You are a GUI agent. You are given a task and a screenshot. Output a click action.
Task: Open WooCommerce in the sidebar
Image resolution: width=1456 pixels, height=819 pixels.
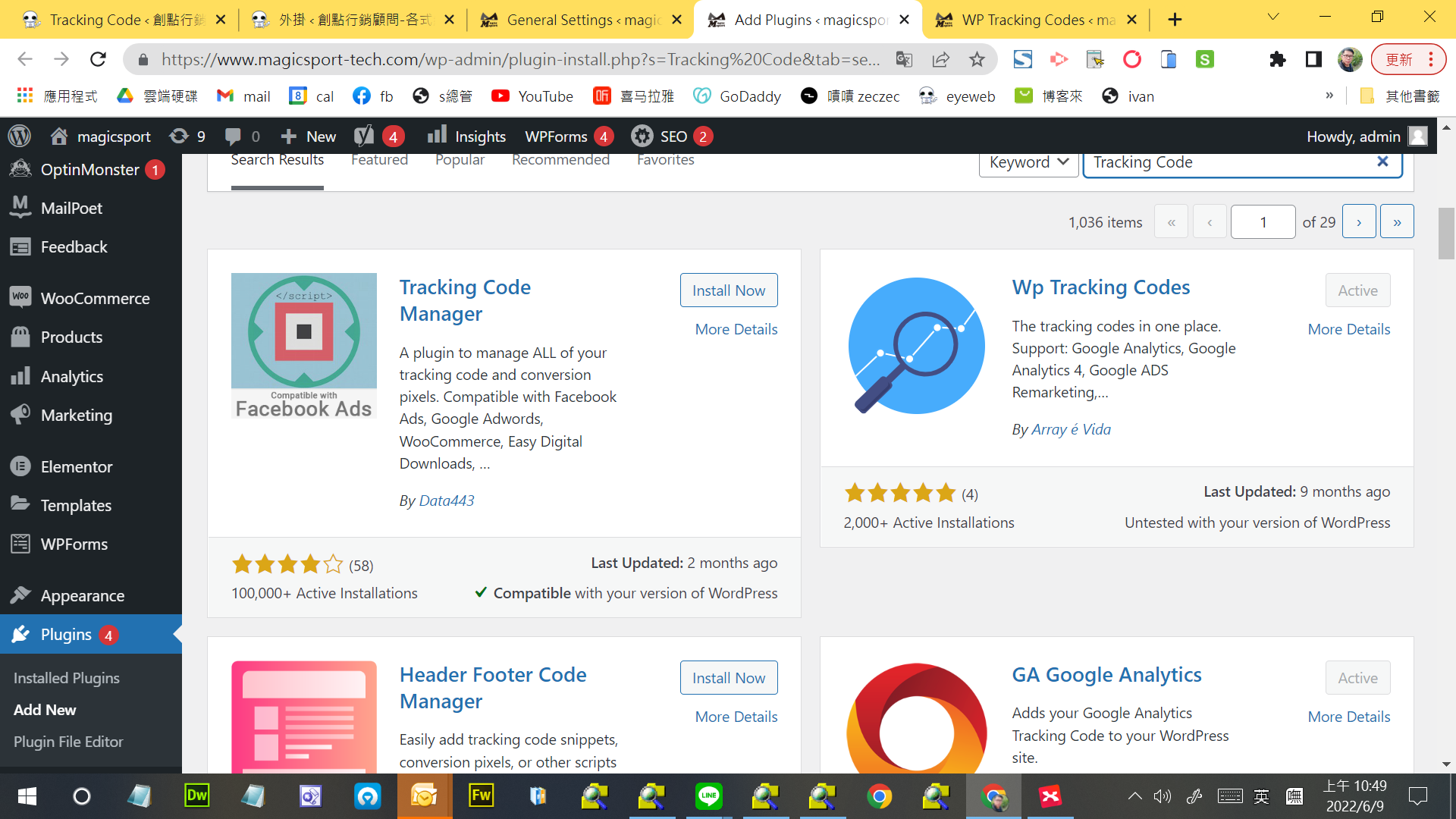tap(91, 298)
